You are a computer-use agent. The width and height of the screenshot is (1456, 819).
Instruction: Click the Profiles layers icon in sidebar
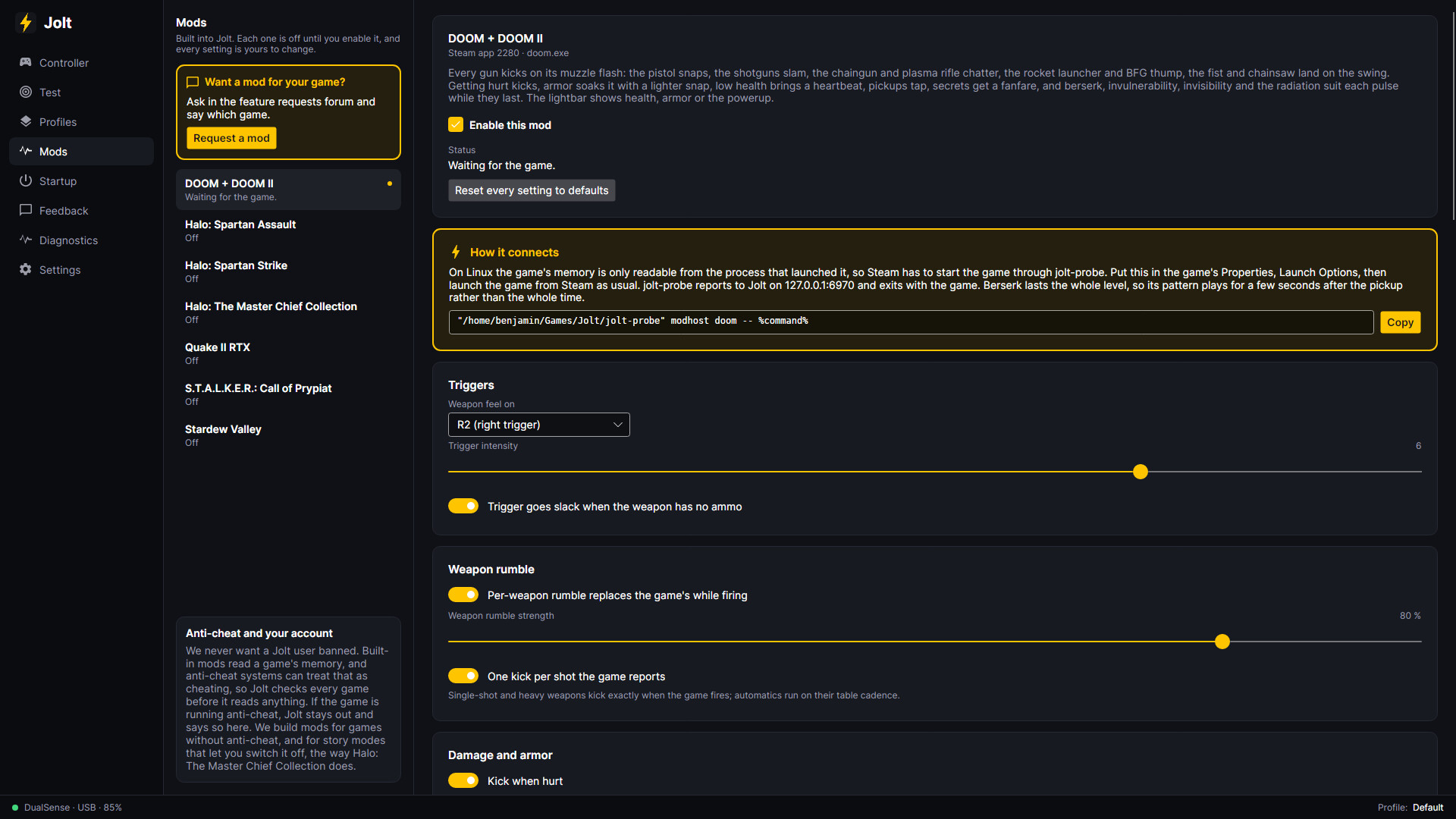(26, 121)
